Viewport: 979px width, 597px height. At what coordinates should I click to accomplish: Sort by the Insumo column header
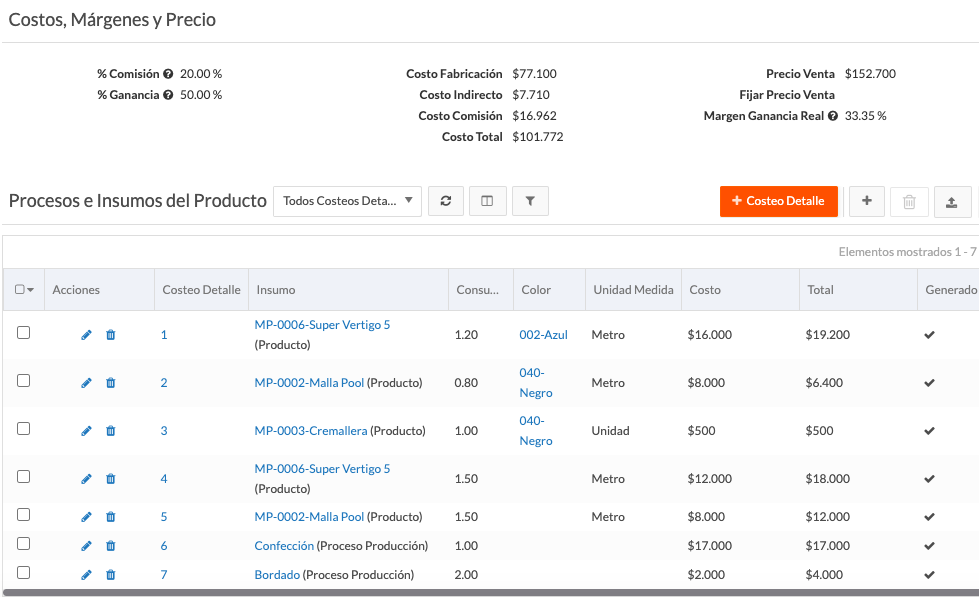click(276, 290)
